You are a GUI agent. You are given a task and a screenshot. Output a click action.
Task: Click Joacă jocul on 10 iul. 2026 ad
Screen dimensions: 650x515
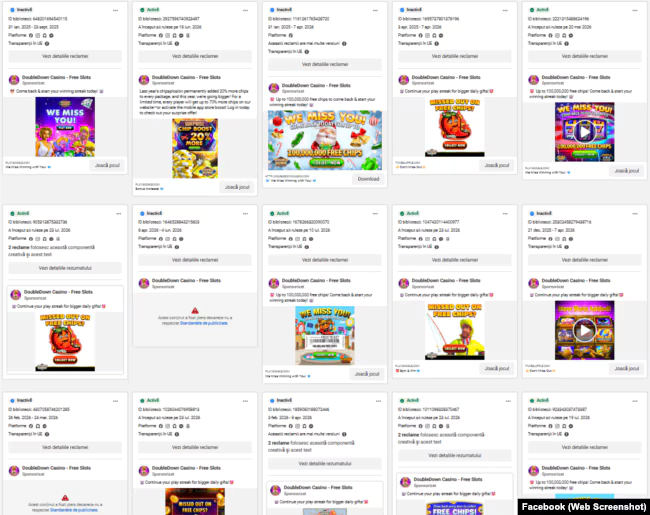[367, 374]
